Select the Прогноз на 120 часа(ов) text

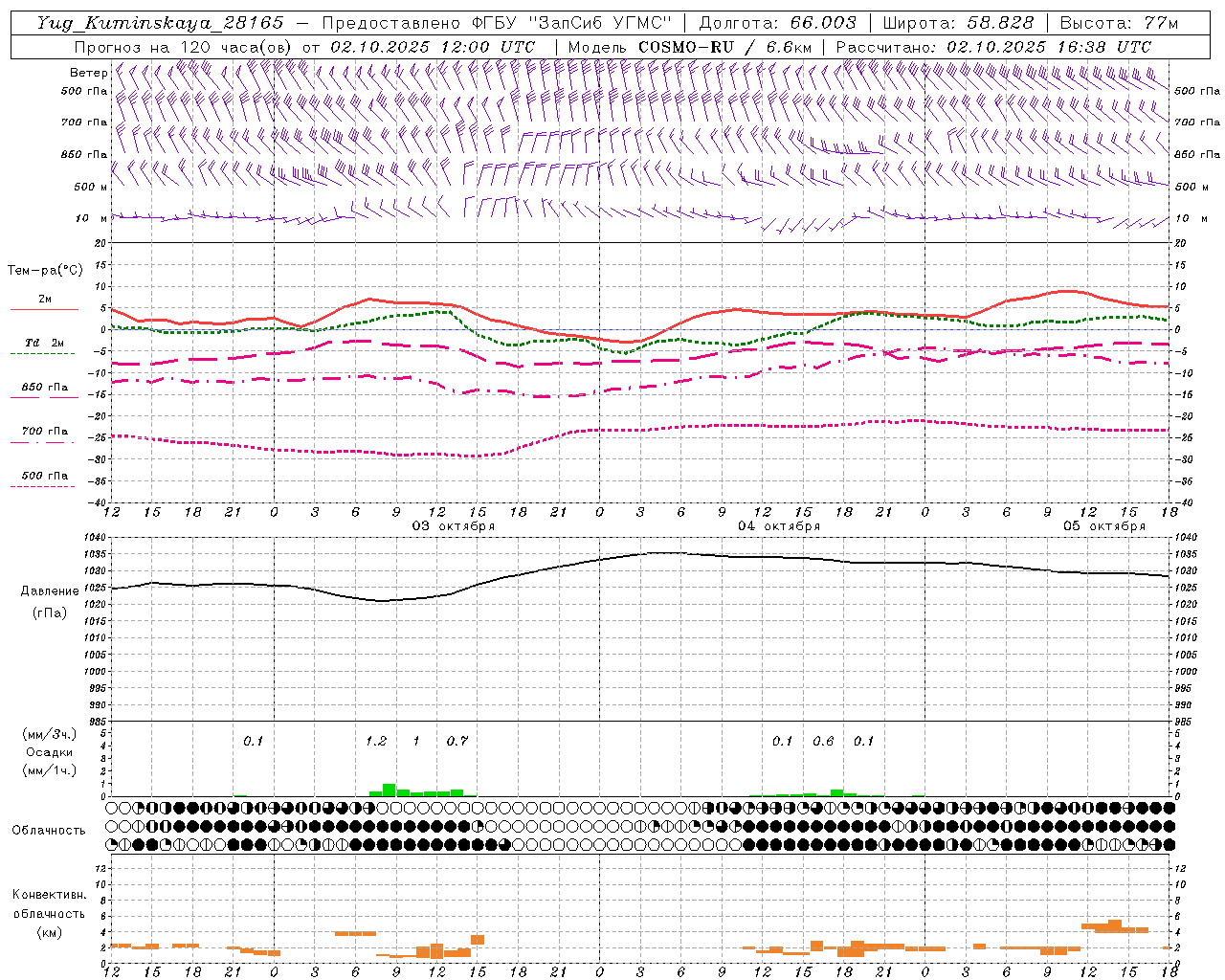tap(184, 47)
